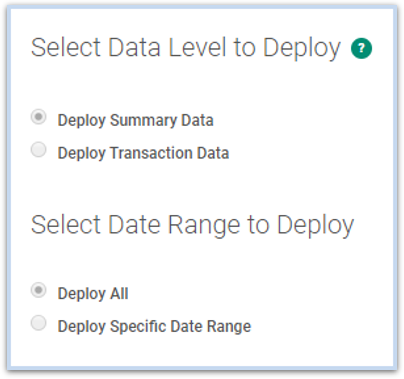This screenshot has height=379, width=404.
Task: Click the Select Data Level to Deploy heading
Action: (x=186, y=48)
